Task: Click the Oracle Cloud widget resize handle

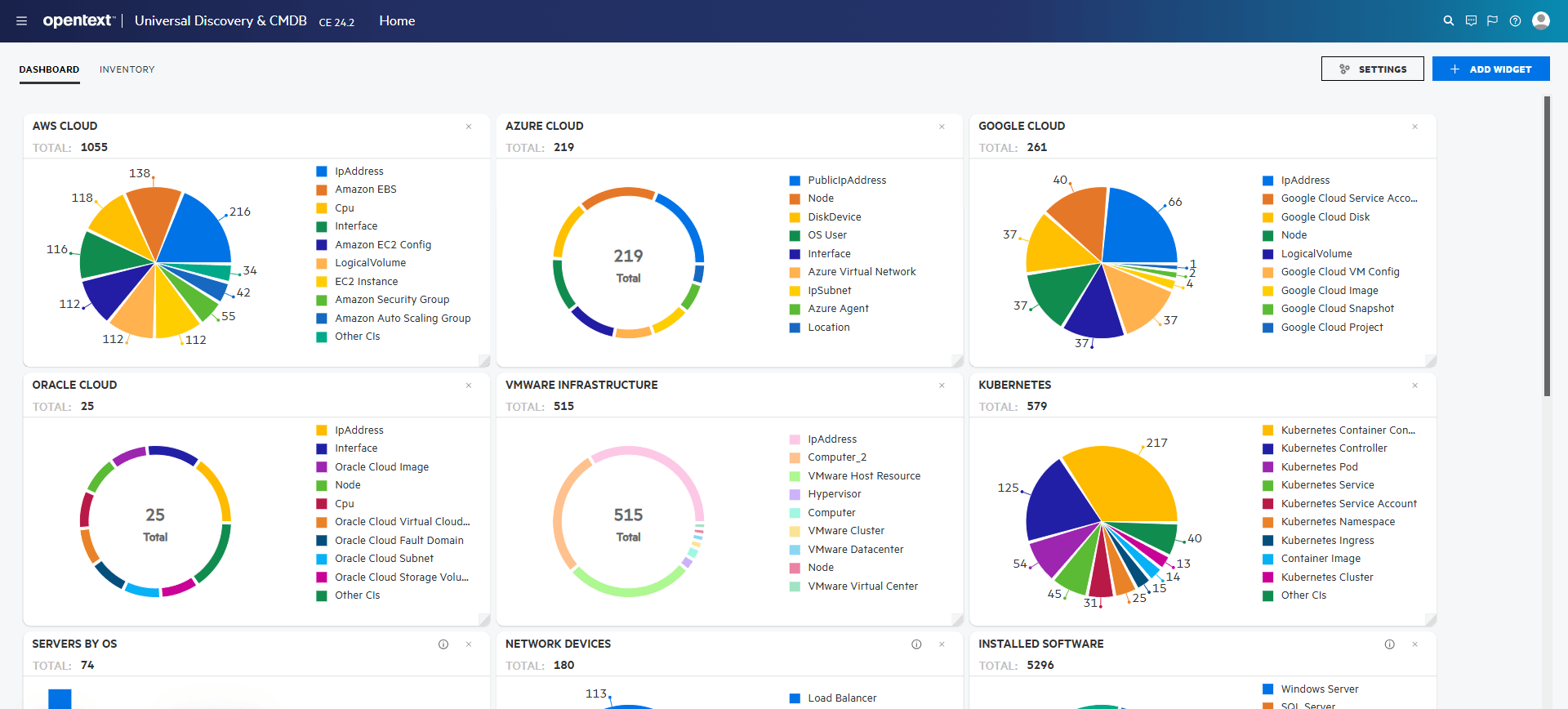Action: (x=484, y=620)
